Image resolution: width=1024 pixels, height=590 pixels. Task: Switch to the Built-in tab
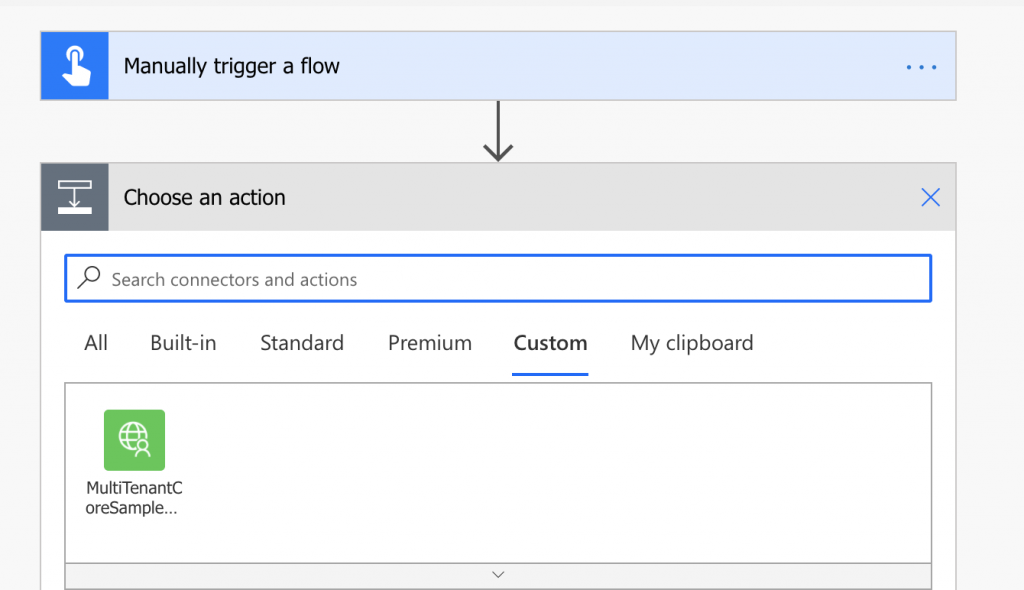[x=183, y=343]
